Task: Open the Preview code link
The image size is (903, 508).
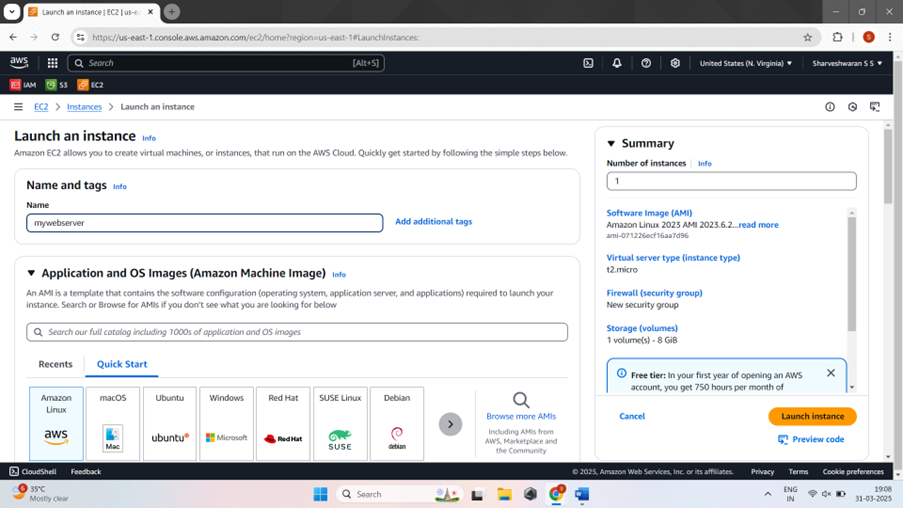Action: [x=811, y=439]
